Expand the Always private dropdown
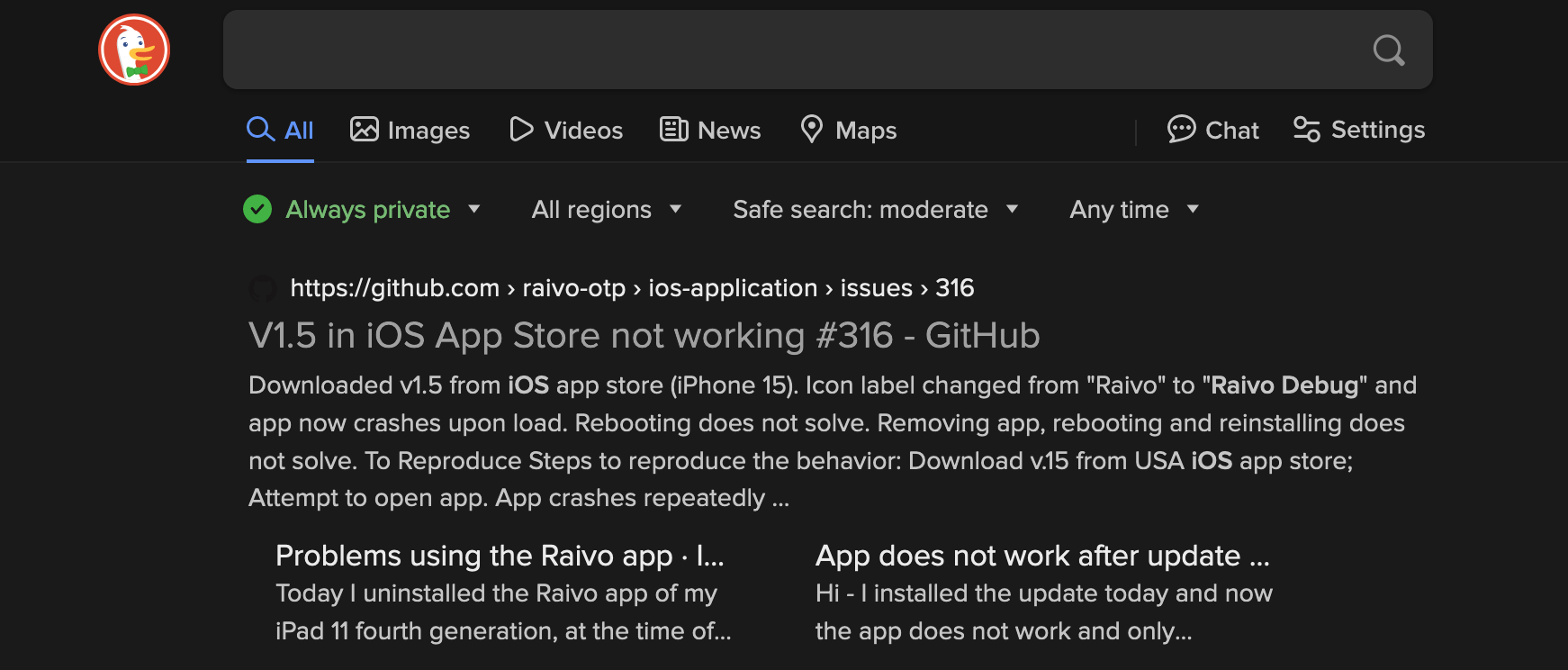The width and height of the screenshot is (1568, 670). (x=473, y=210)
